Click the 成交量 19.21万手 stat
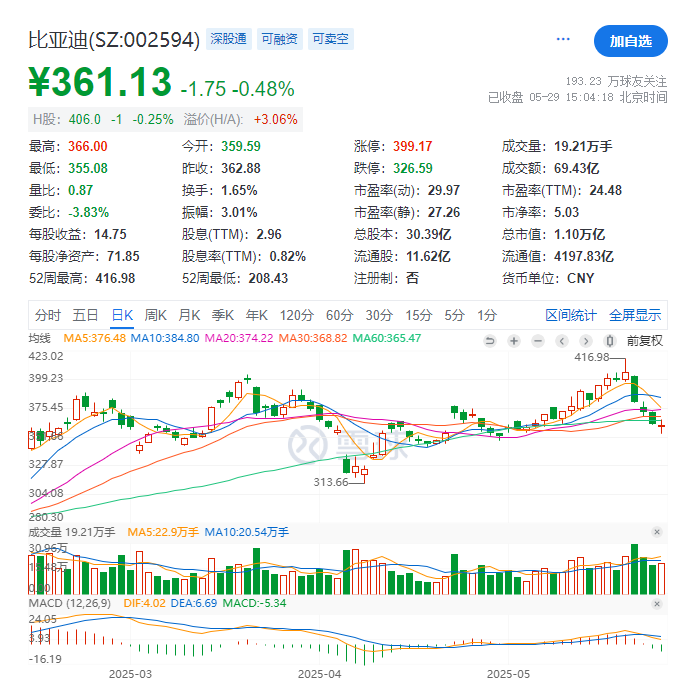Viewport: 688px width, 691px height. click(557, 146)
